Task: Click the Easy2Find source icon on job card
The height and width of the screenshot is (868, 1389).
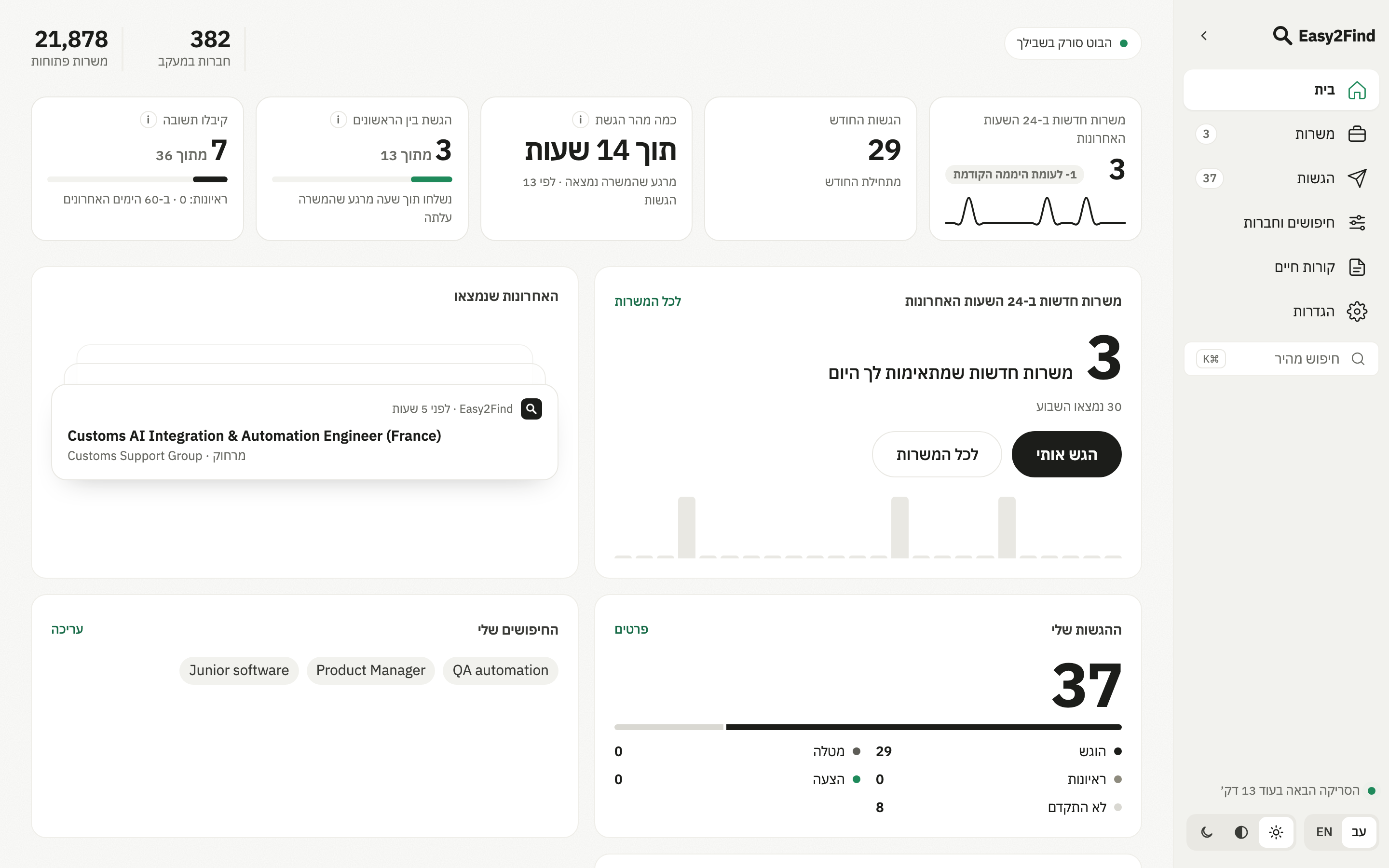Action: (x=531, y=409)
